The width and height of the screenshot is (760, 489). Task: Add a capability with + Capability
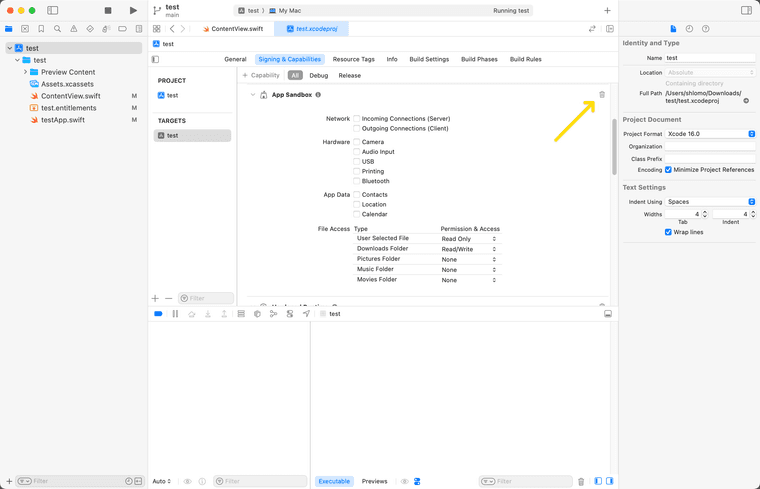(x=261, y=75)
